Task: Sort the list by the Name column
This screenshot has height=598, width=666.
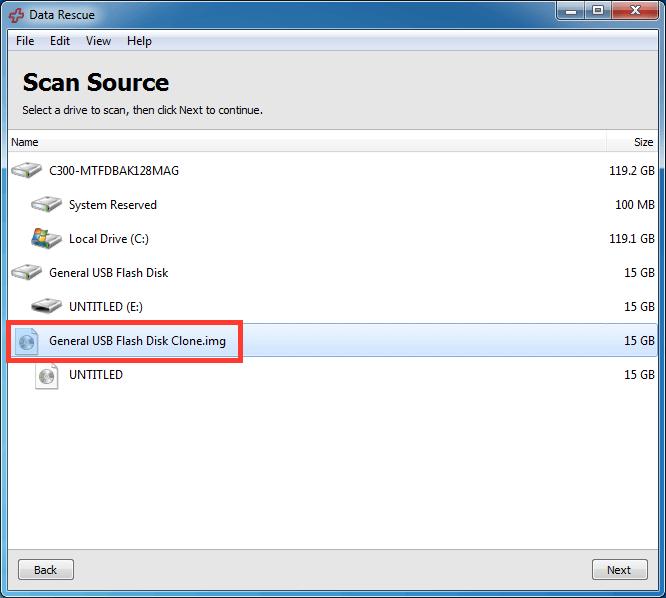Action: point(307,142)
